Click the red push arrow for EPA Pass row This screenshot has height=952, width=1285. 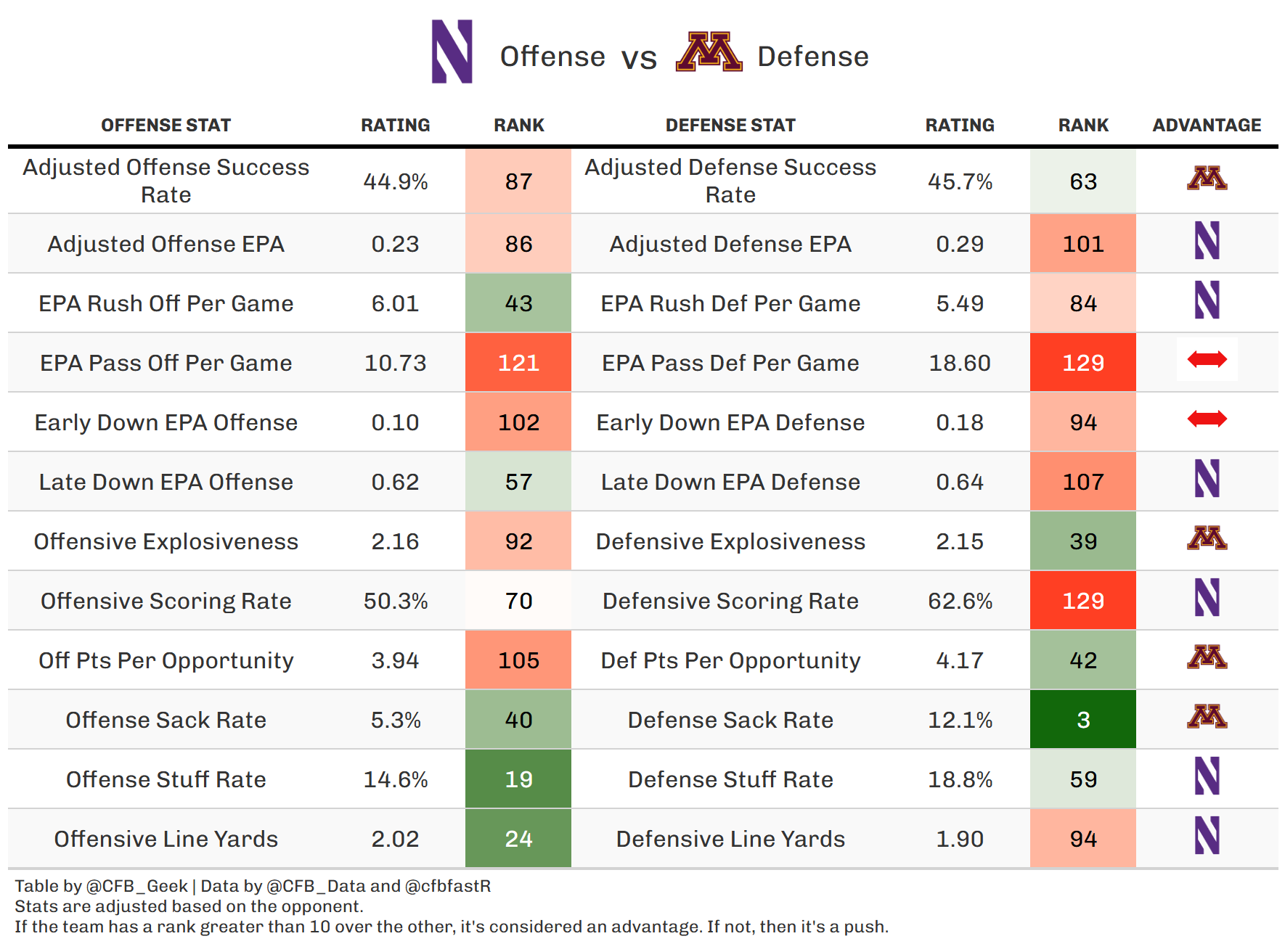pyautogui.click(x=1207, y=359)
